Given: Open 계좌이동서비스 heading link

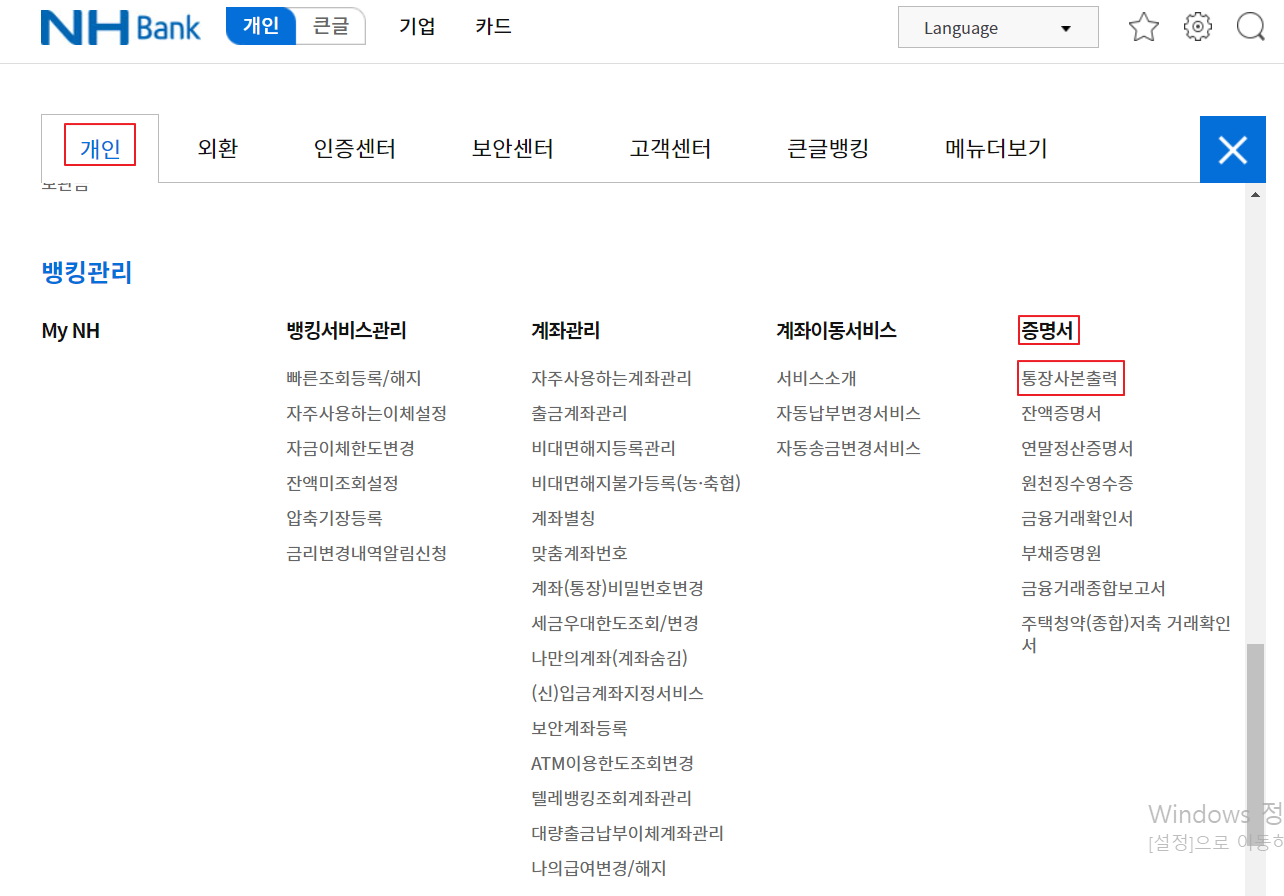Looking at the screenshot, I should coord(836,330).
